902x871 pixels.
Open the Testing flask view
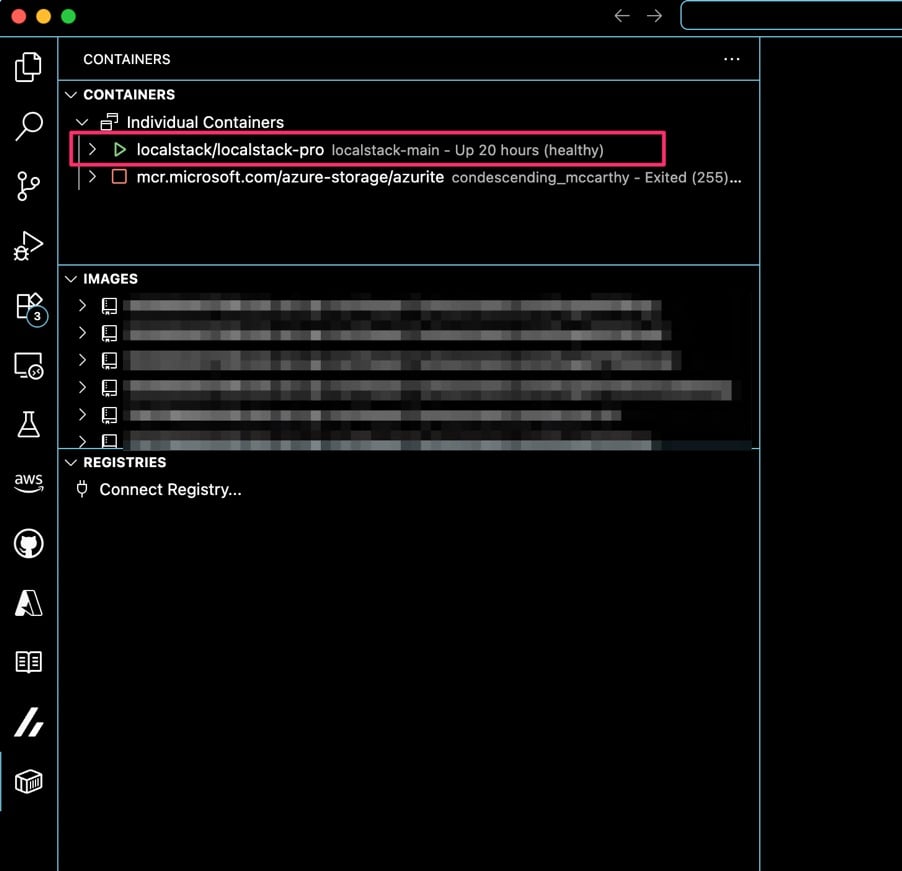(28, 425)
